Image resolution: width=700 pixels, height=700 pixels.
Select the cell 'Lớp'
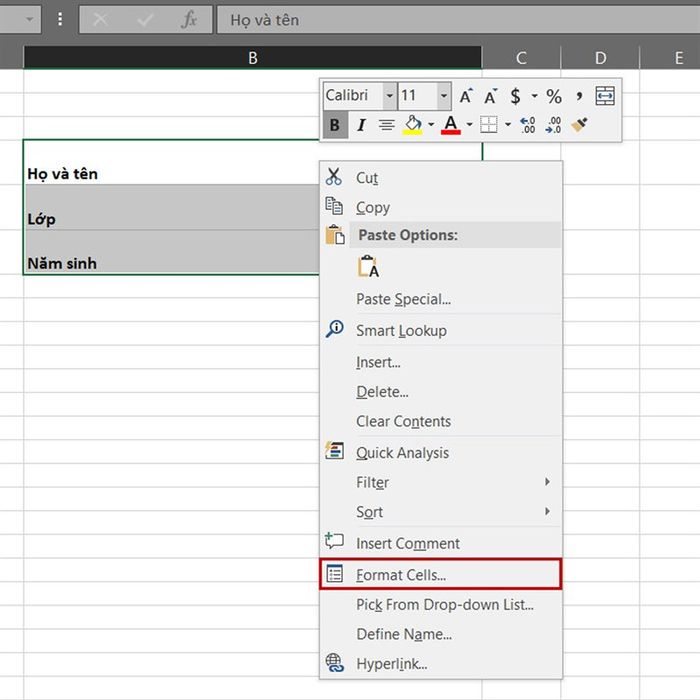pyautogui.click(x=172, y=207)
